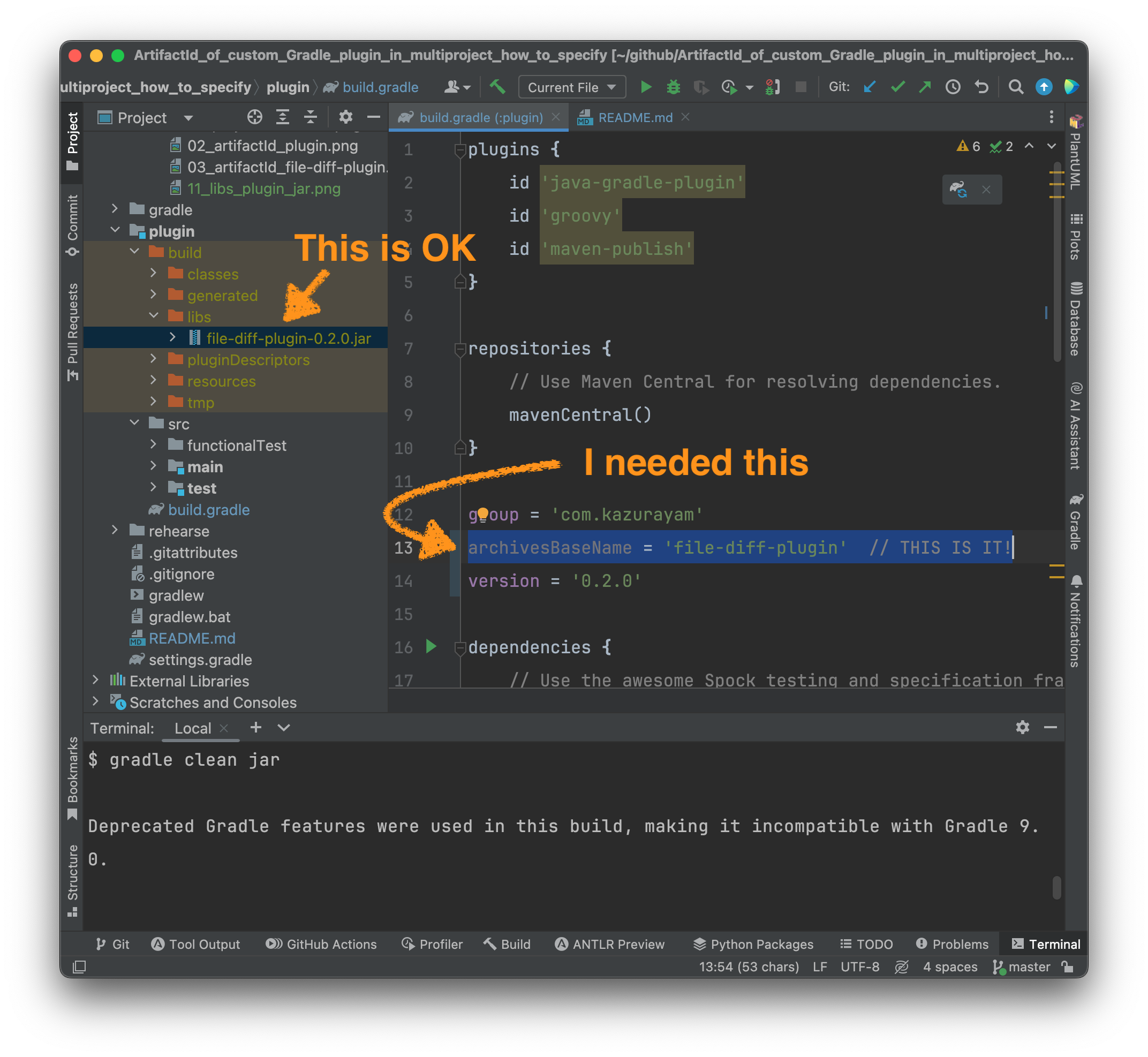
Task: Collapse the build folder in Project tree
Action: (135, 252)
